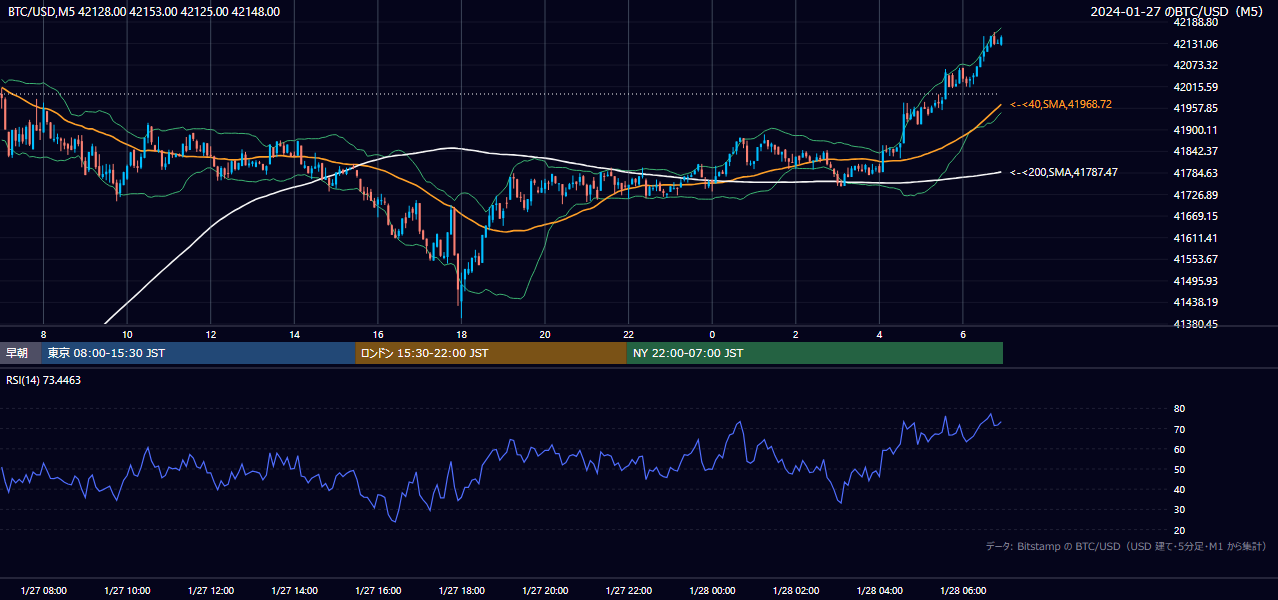Click the bottom date label 1/27 22:00
This screenshot has width=1278, height=600.
628,590
